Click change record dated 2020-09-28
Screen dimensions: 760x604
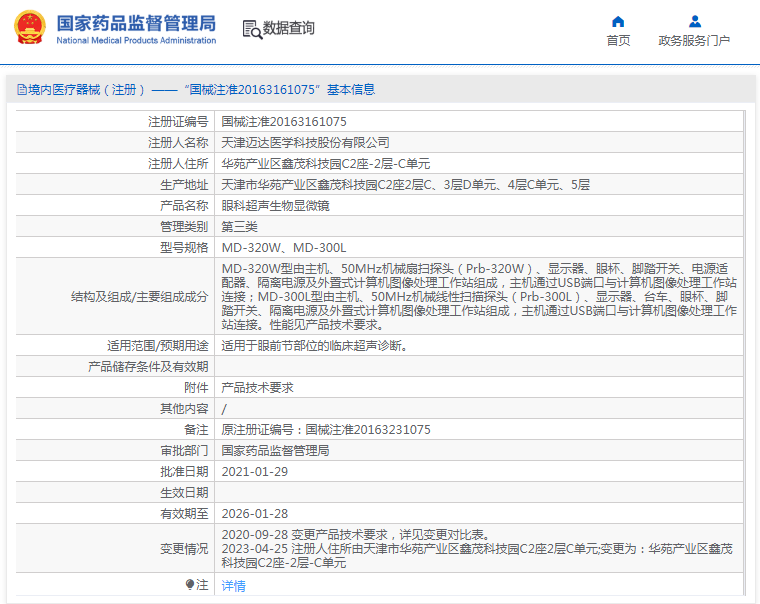click(x=357, y=535)
